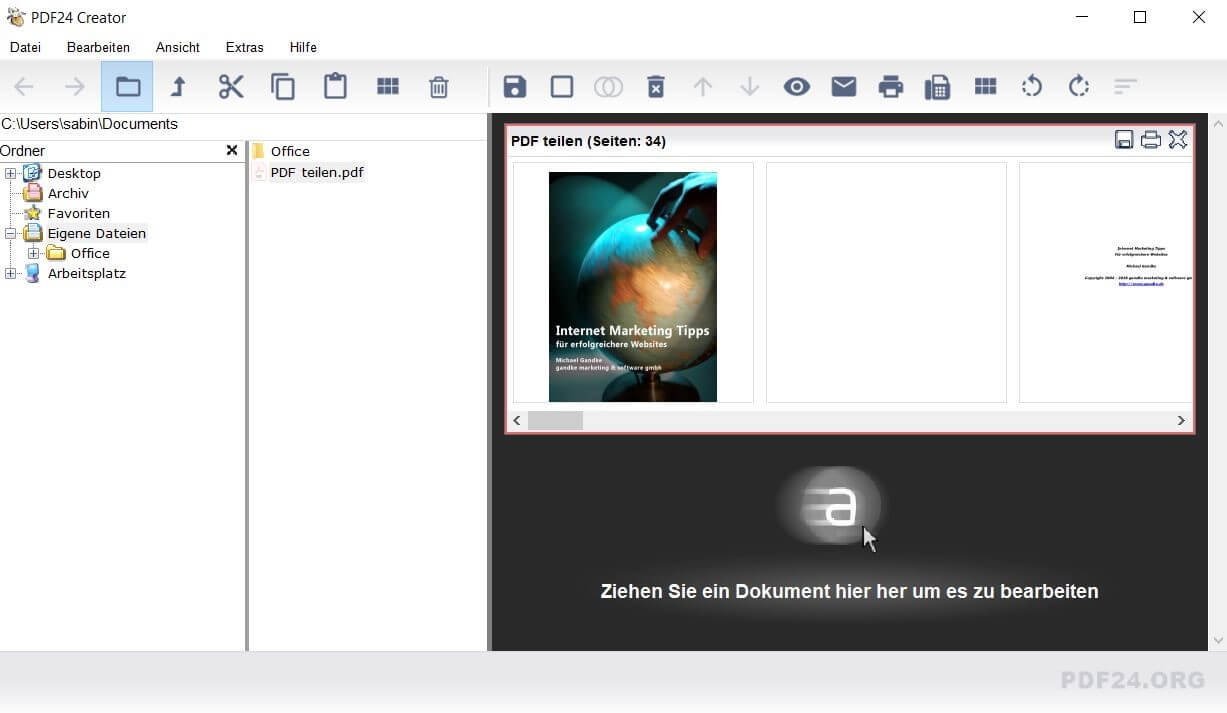This screenshot has width=1227, height=713.
Task: Navigate up one directory level
Action: click(178, 87)
